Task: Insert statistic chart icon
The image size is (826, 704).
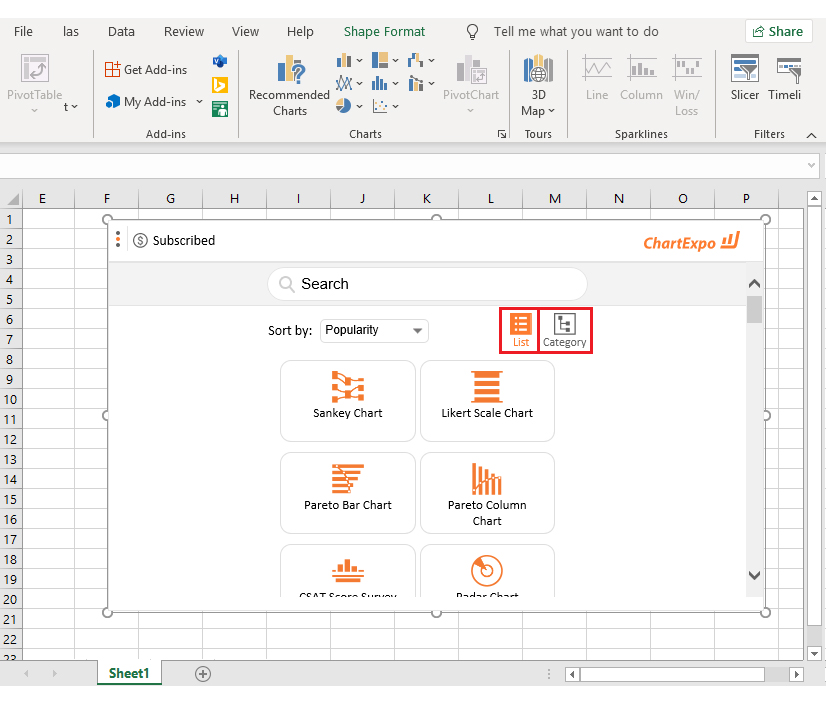Action: 380,83
